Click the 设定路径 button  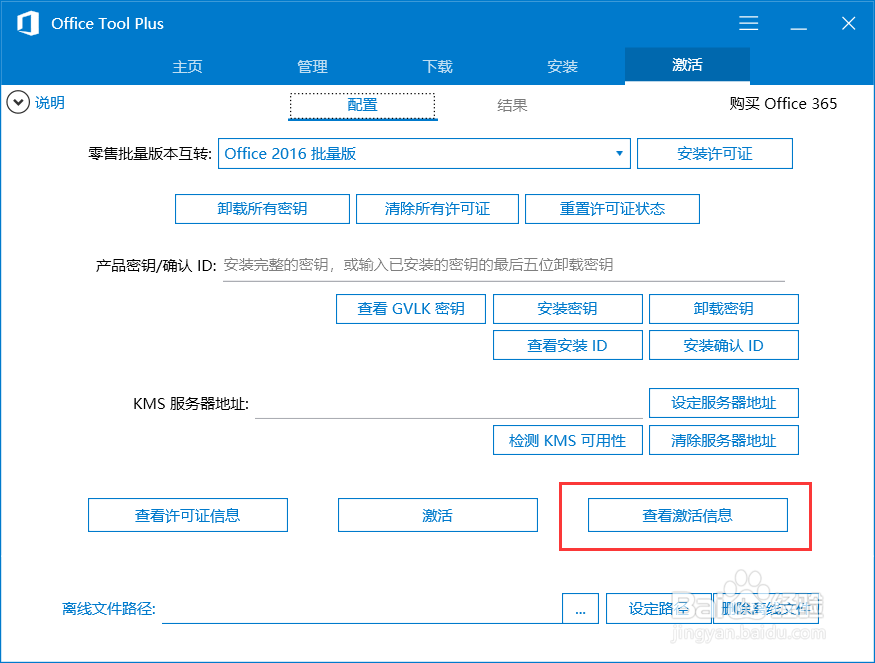coord(658,608)
